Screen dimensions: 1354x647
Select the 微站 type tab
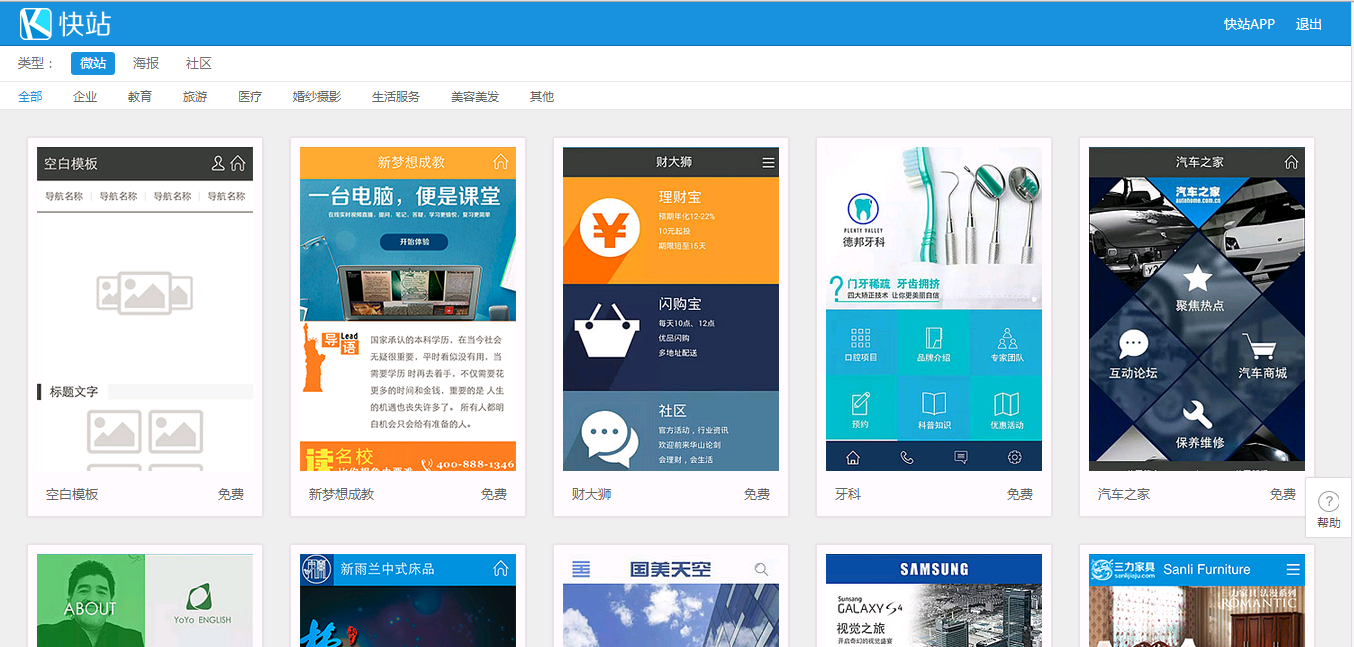point(93,63)
